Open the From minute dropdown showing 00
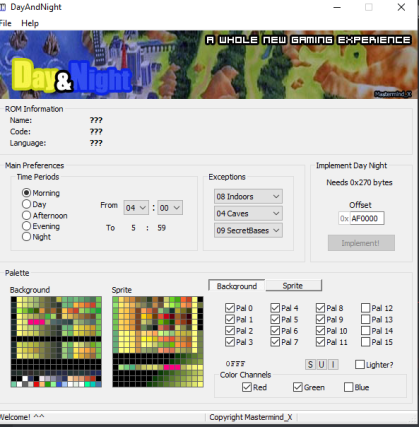Viewport: 419px width, 427px height. pos(170,208)
